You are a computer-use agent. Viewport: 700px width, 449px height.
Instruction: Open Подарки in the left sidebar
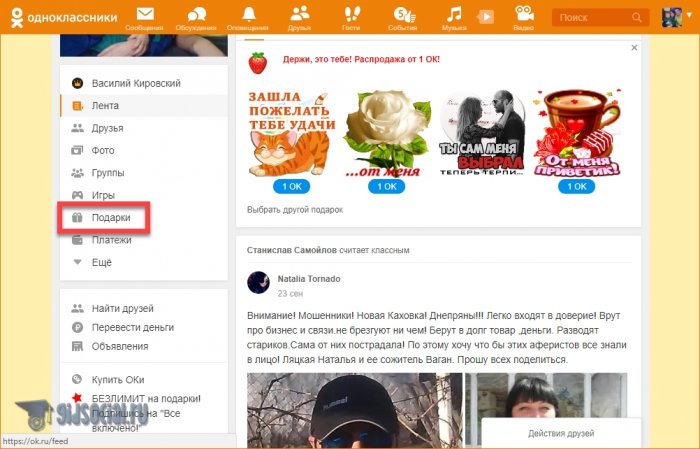pyautogui.click(x=111, y=217)
